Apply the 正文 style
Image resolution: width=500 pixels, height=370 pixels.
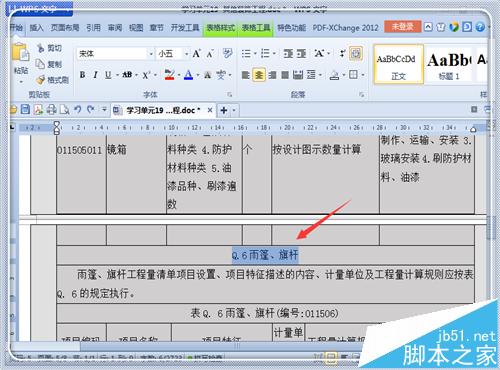(x=398, y=64)
